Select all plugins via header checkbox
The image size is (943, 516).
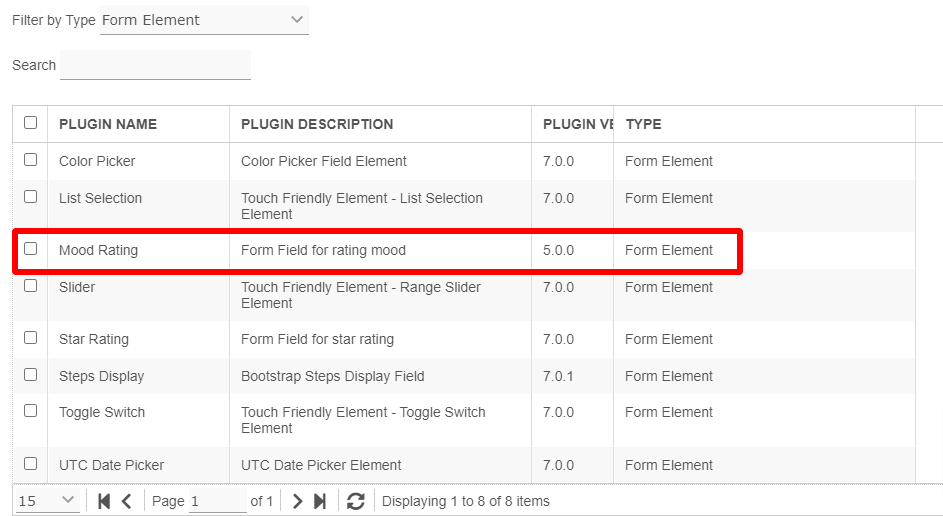point(31,123)
